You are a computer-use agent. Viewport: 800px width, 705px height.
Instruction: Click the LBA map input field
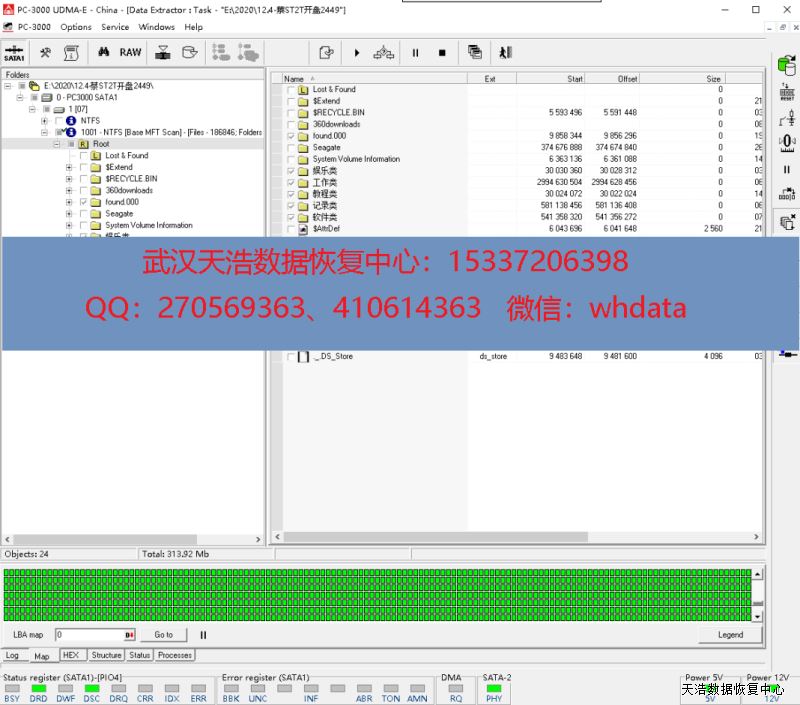[x=88, y=635]
